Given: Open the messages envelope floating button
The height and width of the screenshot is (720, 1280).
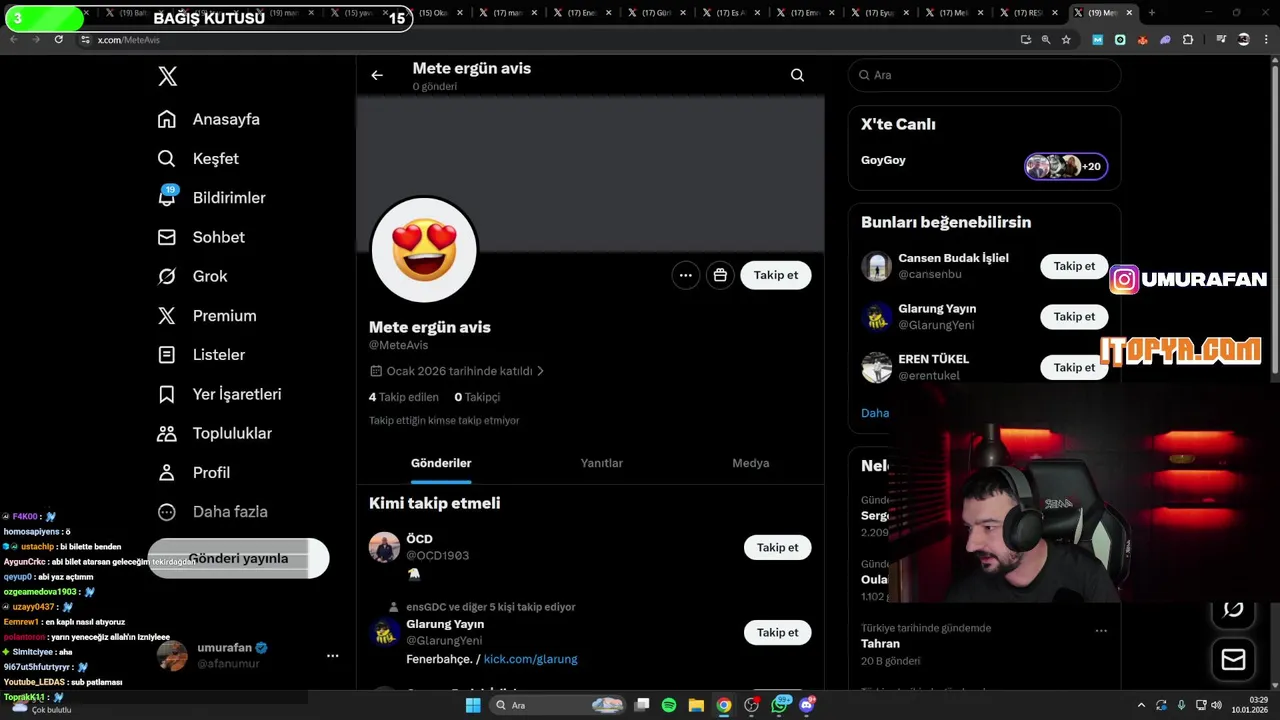Looking at the screenshot, I should [1233, 660].
